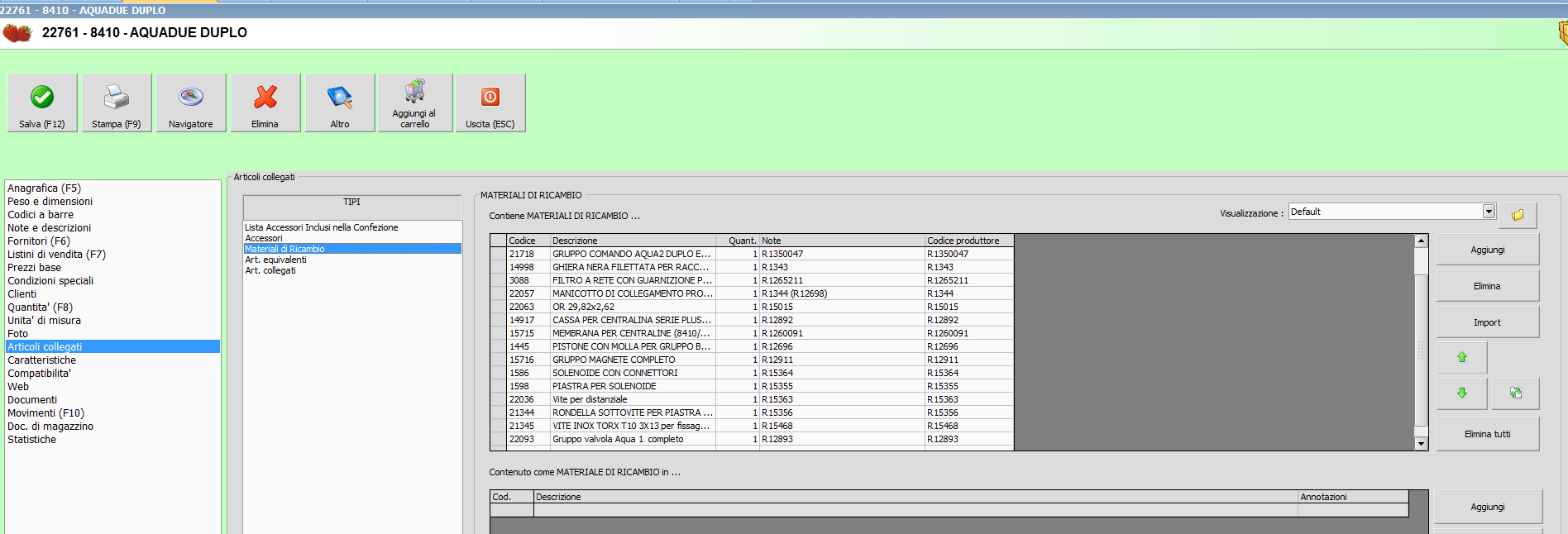Select Web in the left menu
The width and height of the screenshot is (1568, 534).
112,387
